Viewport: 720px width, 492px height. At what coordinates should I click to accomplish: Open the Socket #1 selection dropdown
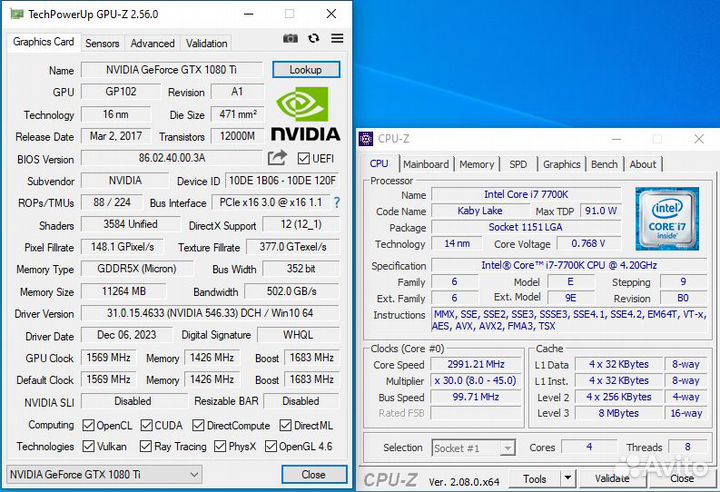click(473, 447)
